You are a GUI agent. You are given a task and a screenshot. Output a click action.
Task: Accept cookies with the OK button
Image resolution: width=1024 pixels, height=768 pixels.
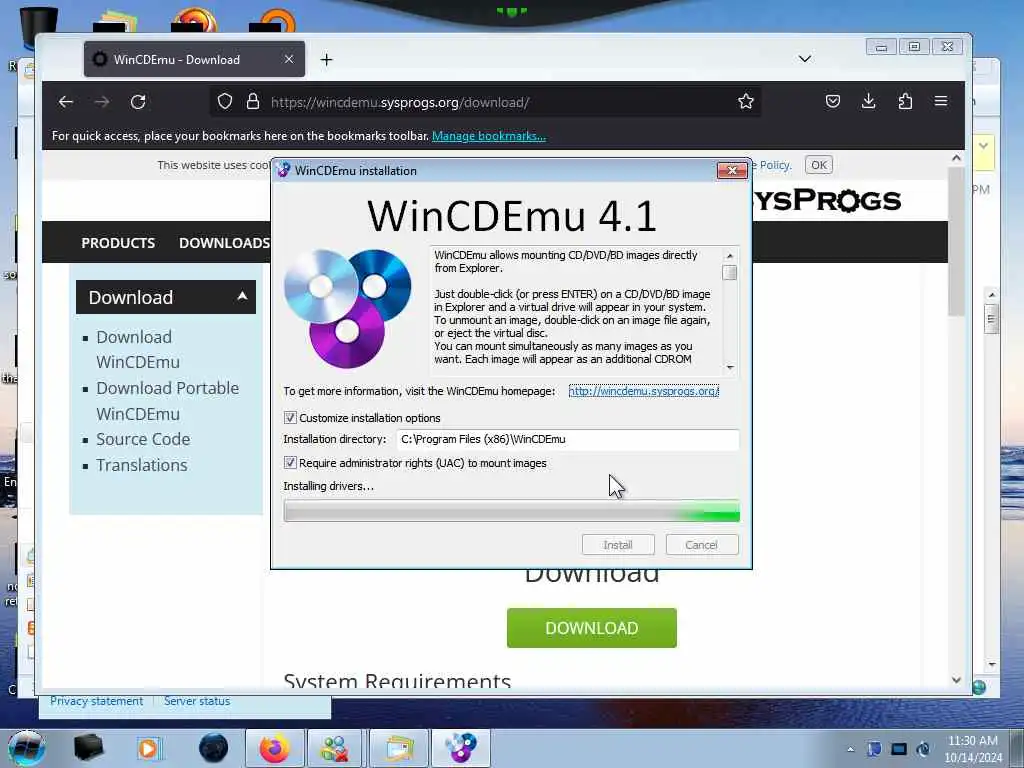click(818, 165)
